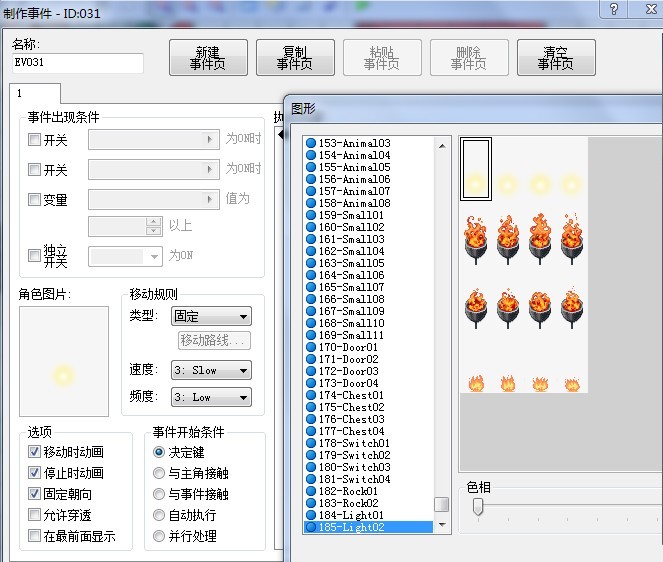Click the blue icon beside 154-Animal04

311,155
